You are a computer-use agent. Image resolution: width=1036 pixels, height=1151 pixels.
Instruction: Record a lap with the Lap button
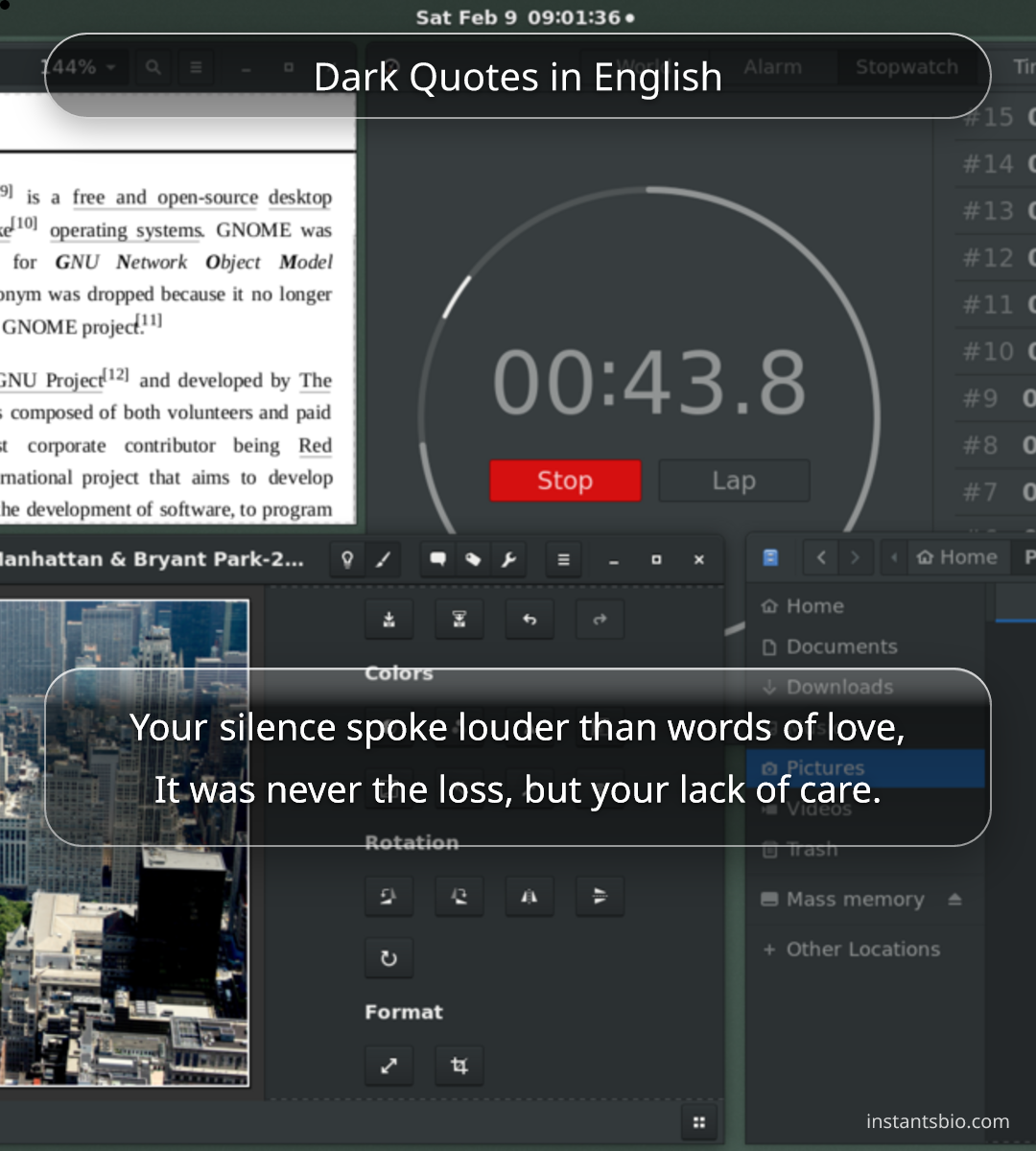pos(734,481)
